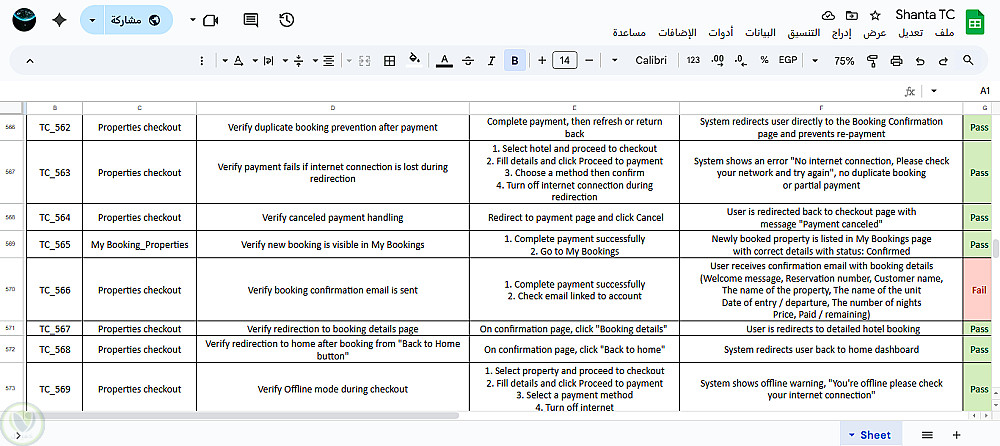Open the comments panel icon
This screenshot has height=446, width=1000.
[251, 20]
